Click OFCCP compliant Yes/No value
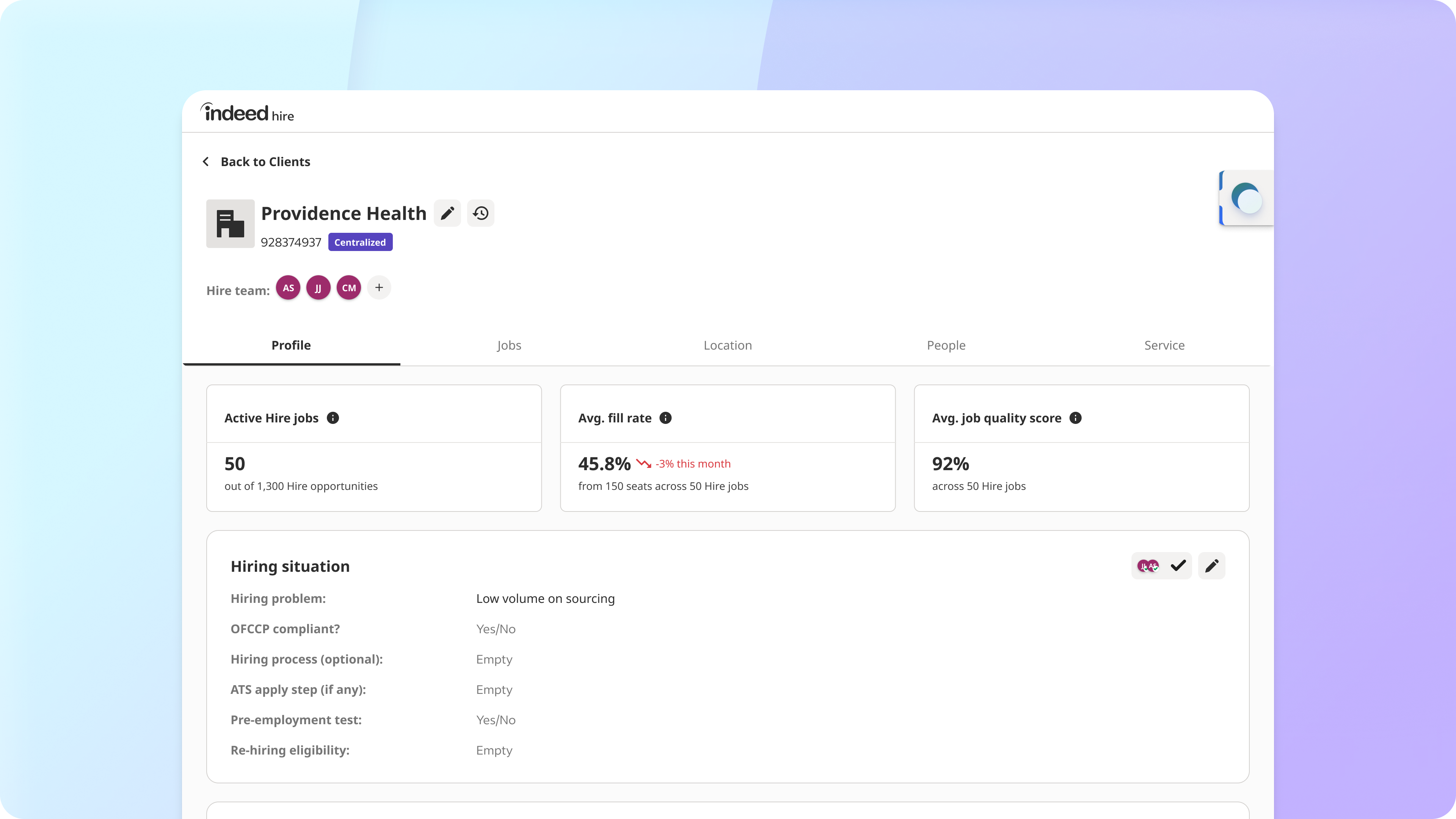 pos(496,629)
